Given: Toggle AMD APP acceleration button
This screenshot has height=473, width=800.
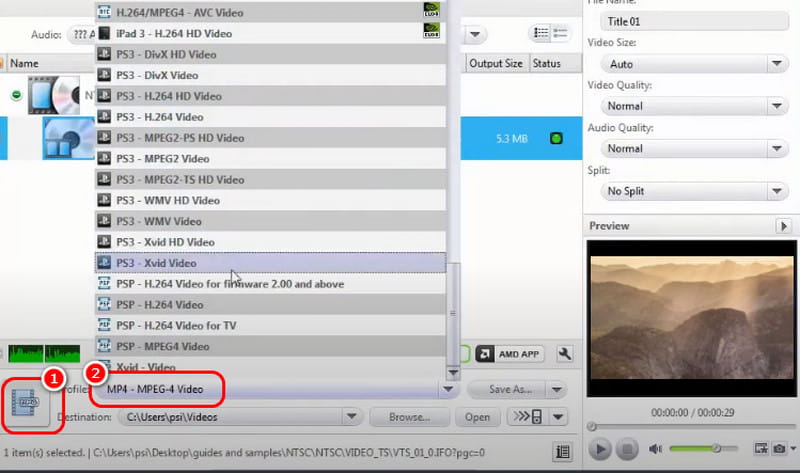Looking at the screenshot, I should pyautogui.click(x=509, y=354).
